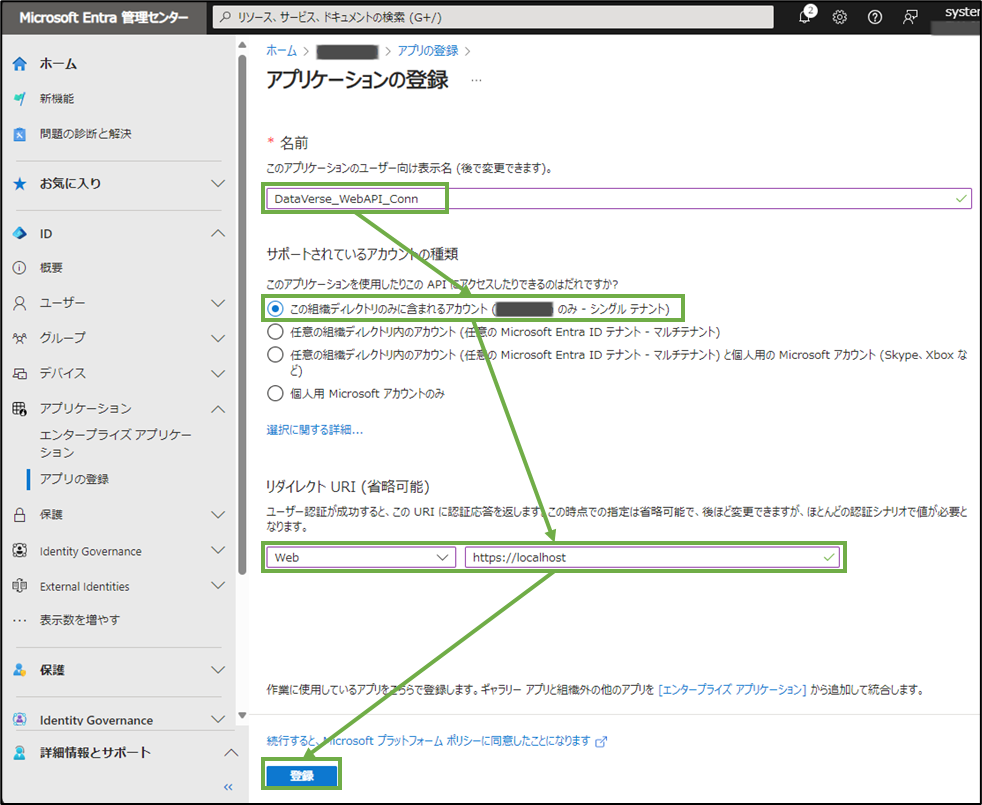Select multitenant plus personal Microsoft accounts radio

pos(275,355)
